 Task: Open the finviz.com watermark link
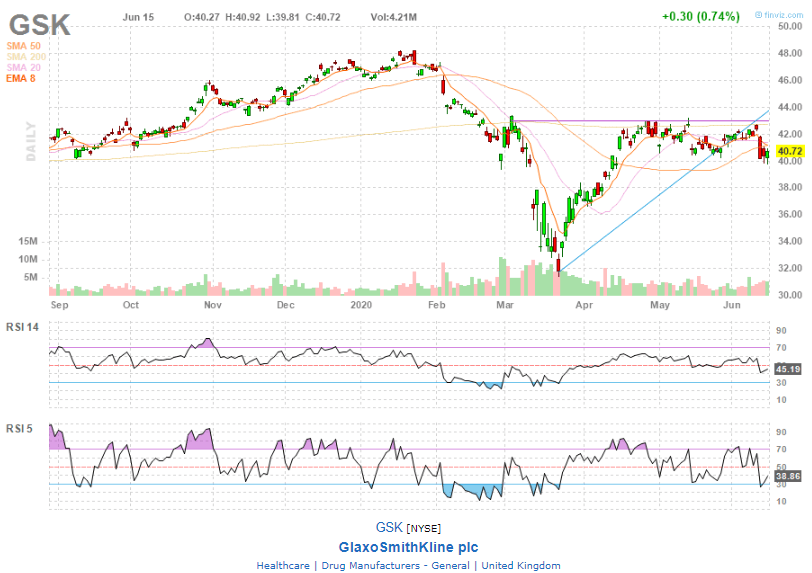(779, 15)
